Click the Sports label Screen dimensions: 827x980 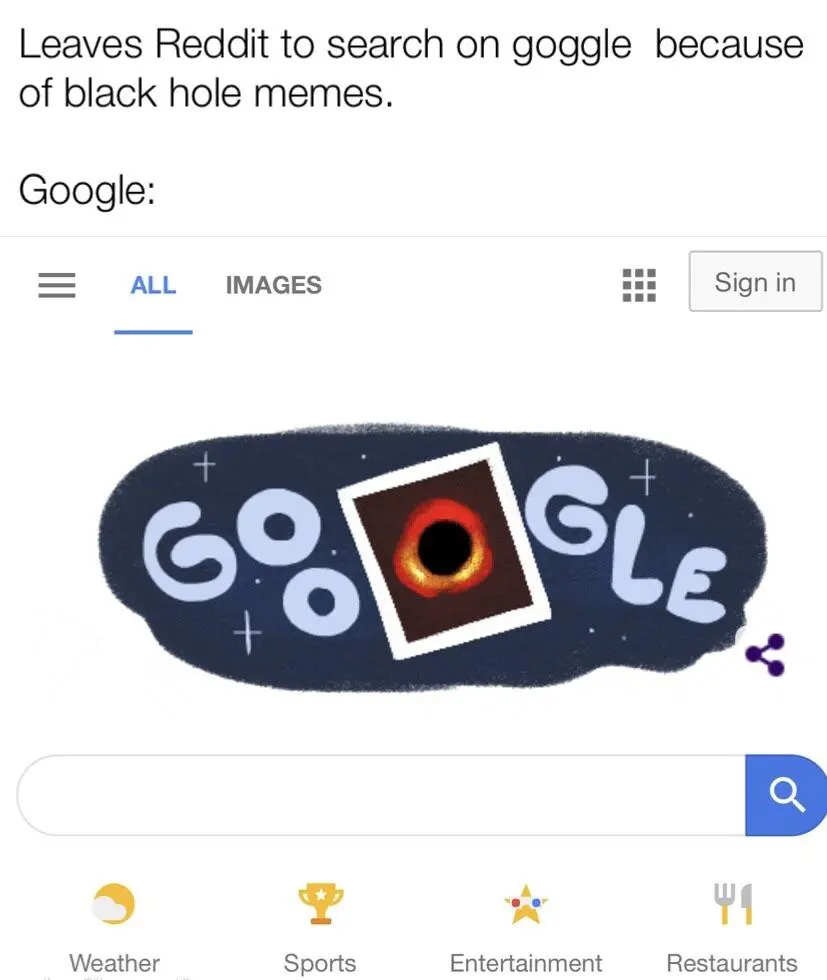click(320, 962)
